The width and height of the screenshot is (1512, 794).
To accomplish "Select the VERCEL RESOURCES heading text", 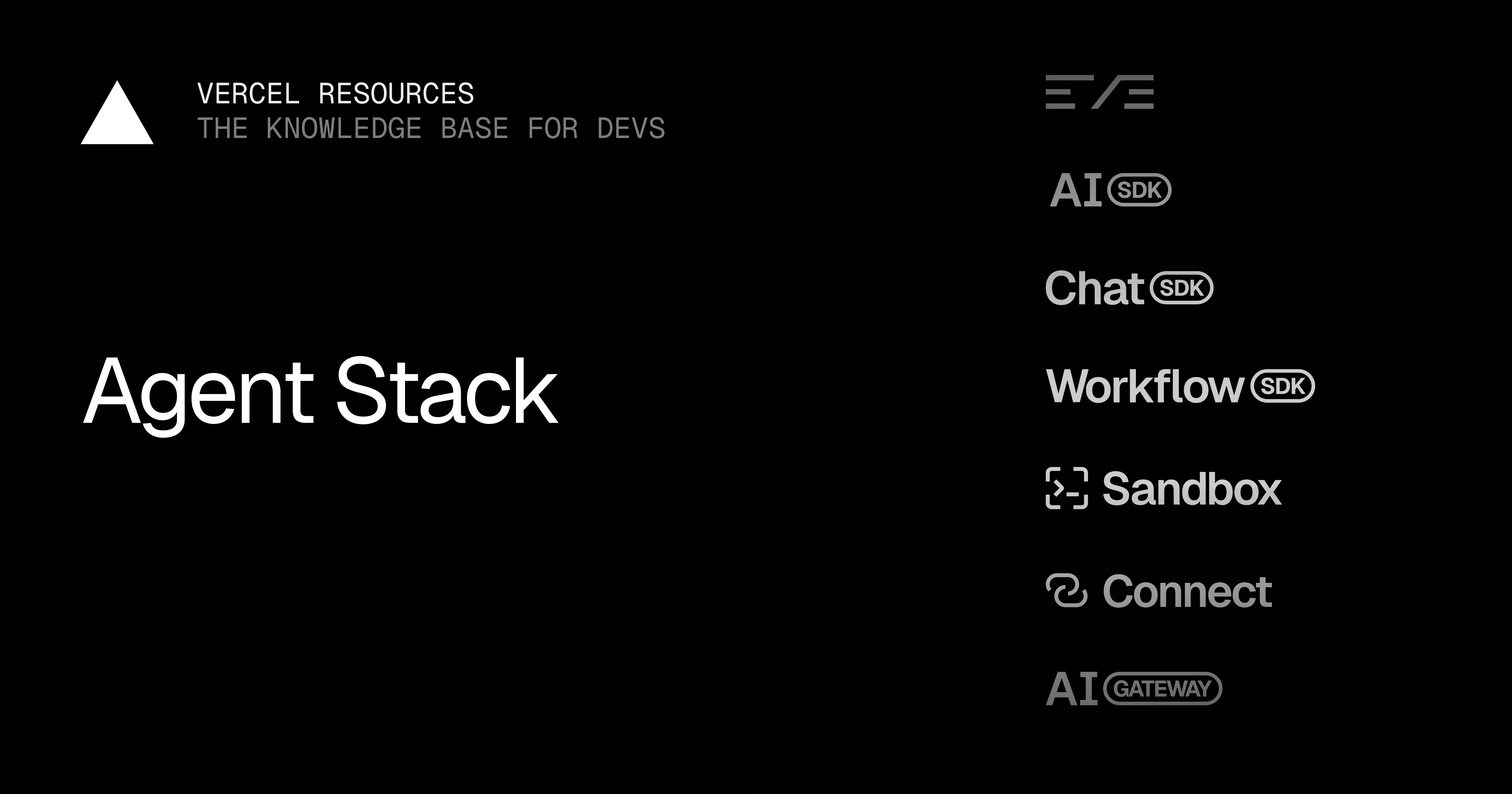I will [x=336, y=94].
